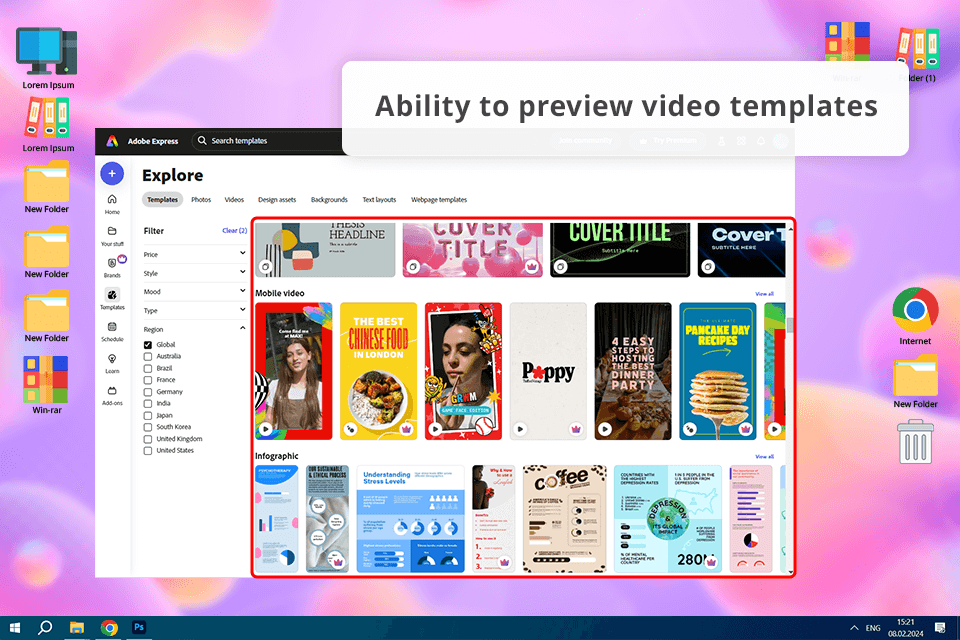Switch to the Photos tab
This screenshot has width=960, height=640.
(x=201, y=200)
